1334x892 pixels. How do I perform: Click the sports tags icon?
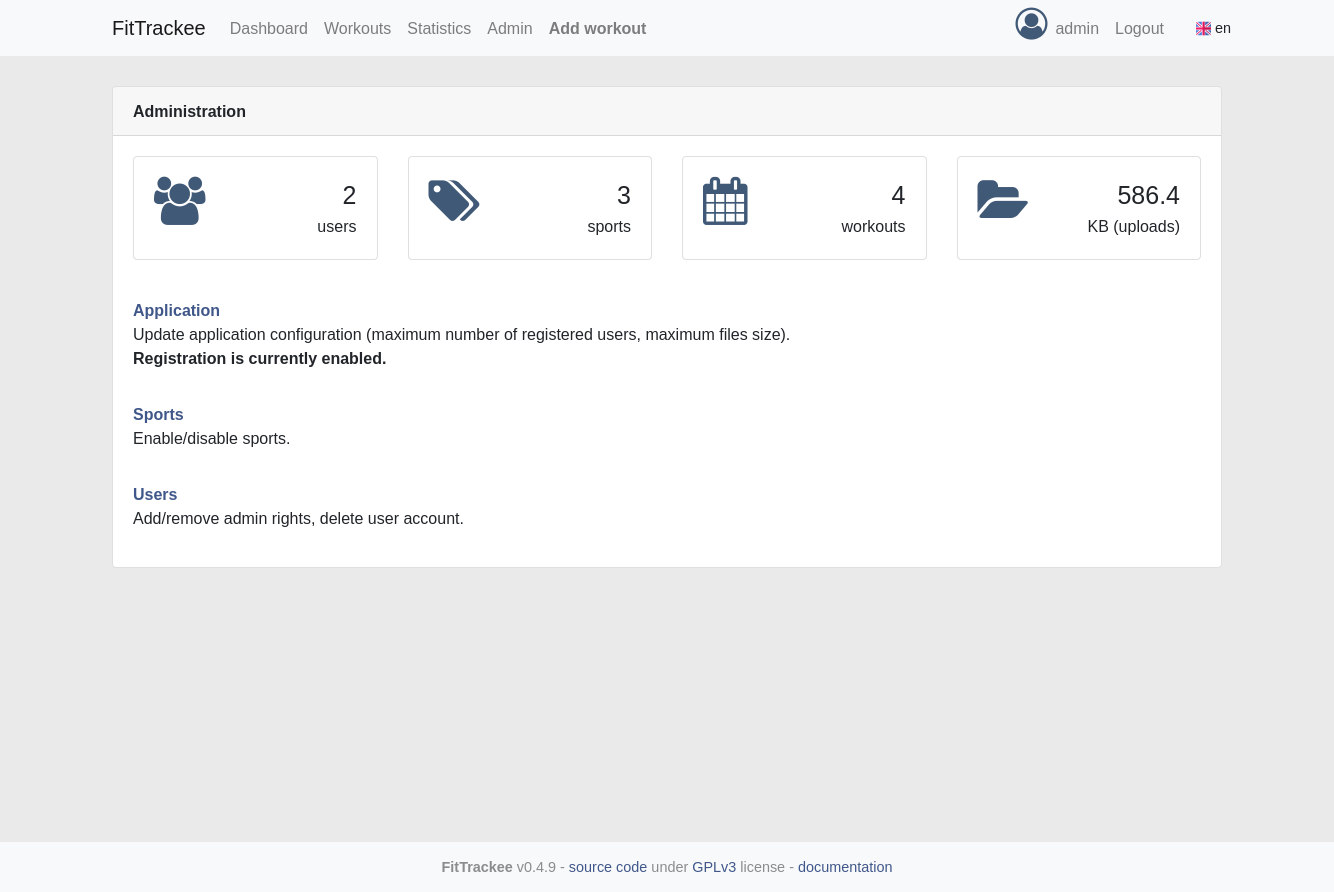coord(453,201)
